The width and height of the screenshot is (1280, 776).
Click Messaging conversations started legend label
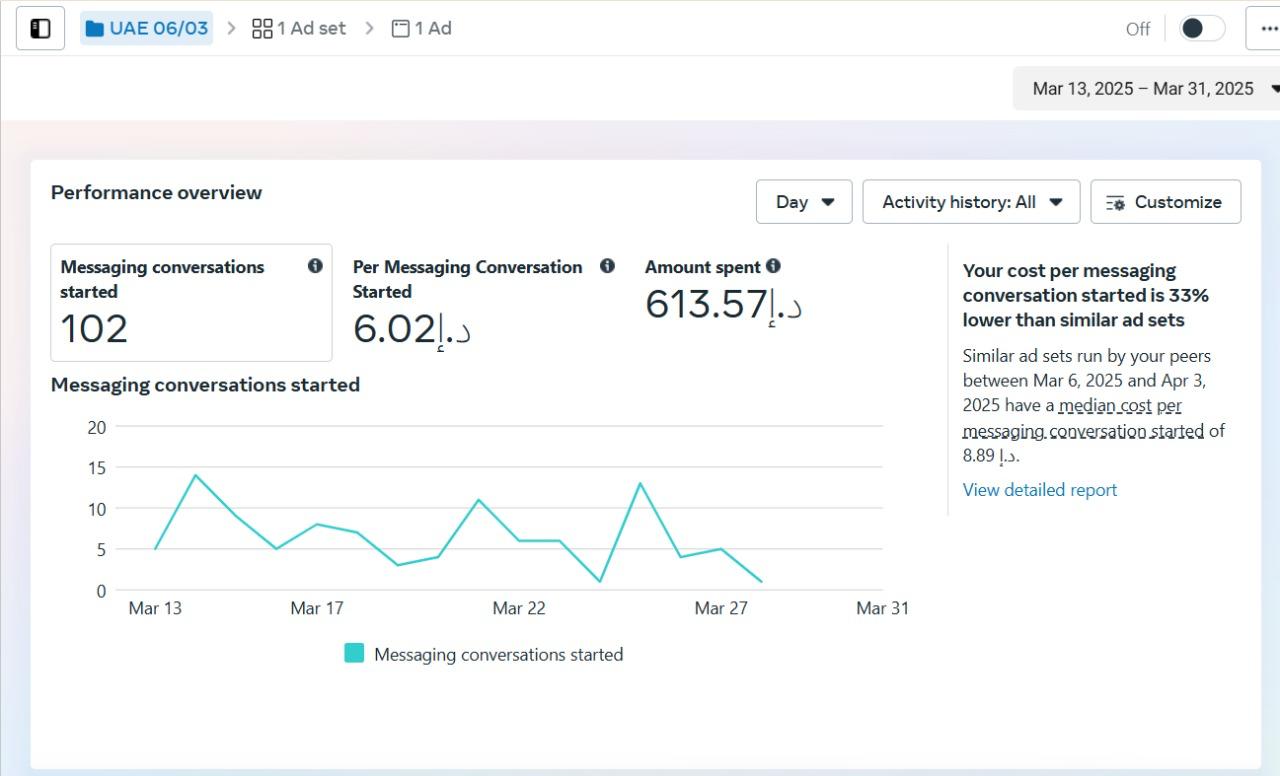[498, 655]
